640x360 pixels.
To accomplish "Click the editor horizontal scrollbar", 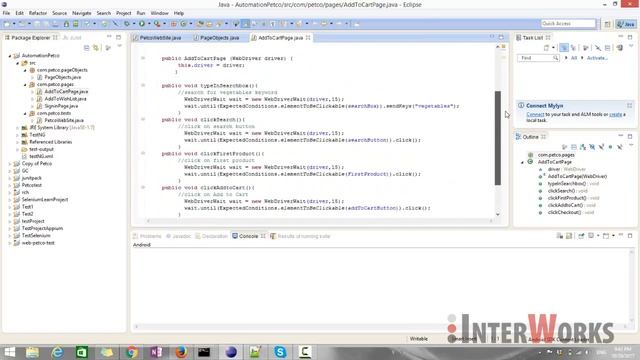I will [x=320, y=221].
